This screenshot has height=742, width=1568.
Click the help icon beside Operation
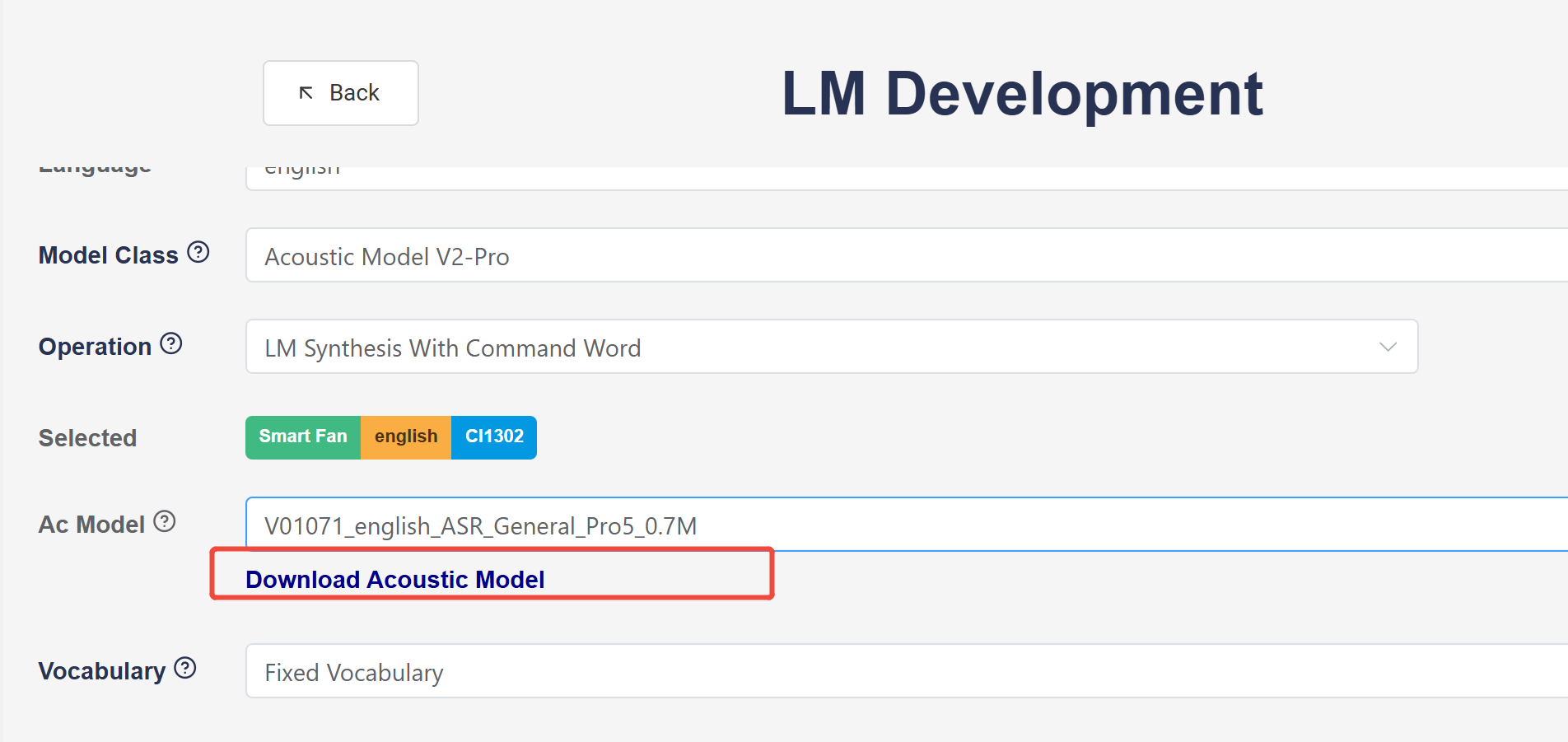point(170,343)
